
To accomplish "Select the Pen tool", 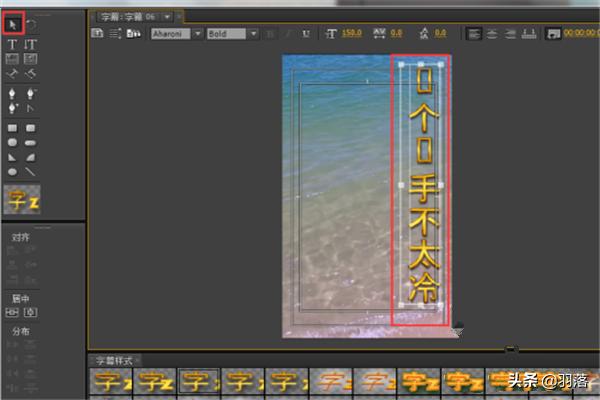I will (12, 94).
